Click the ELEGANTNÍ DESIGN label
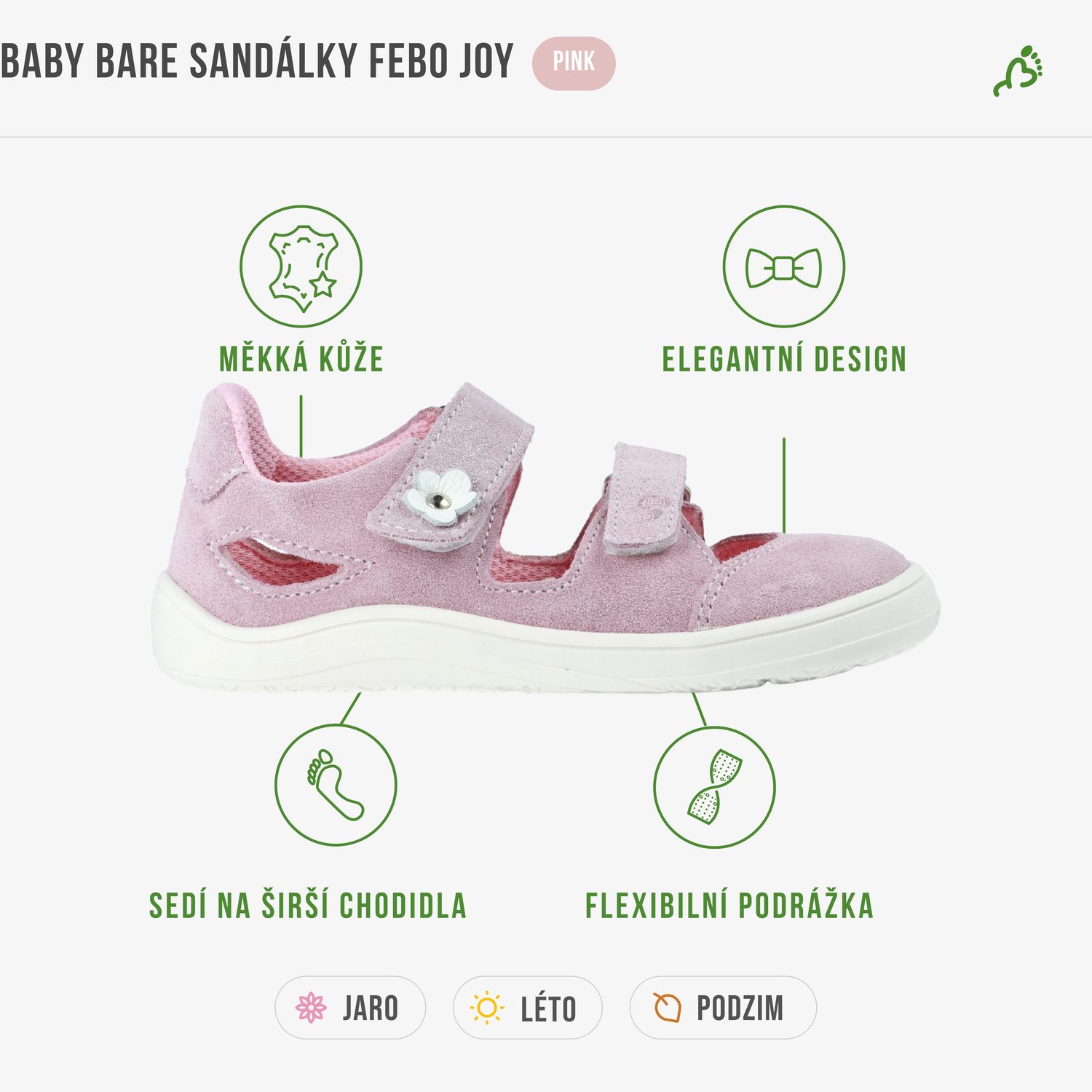The image size is (1092, 1092). 784,360
